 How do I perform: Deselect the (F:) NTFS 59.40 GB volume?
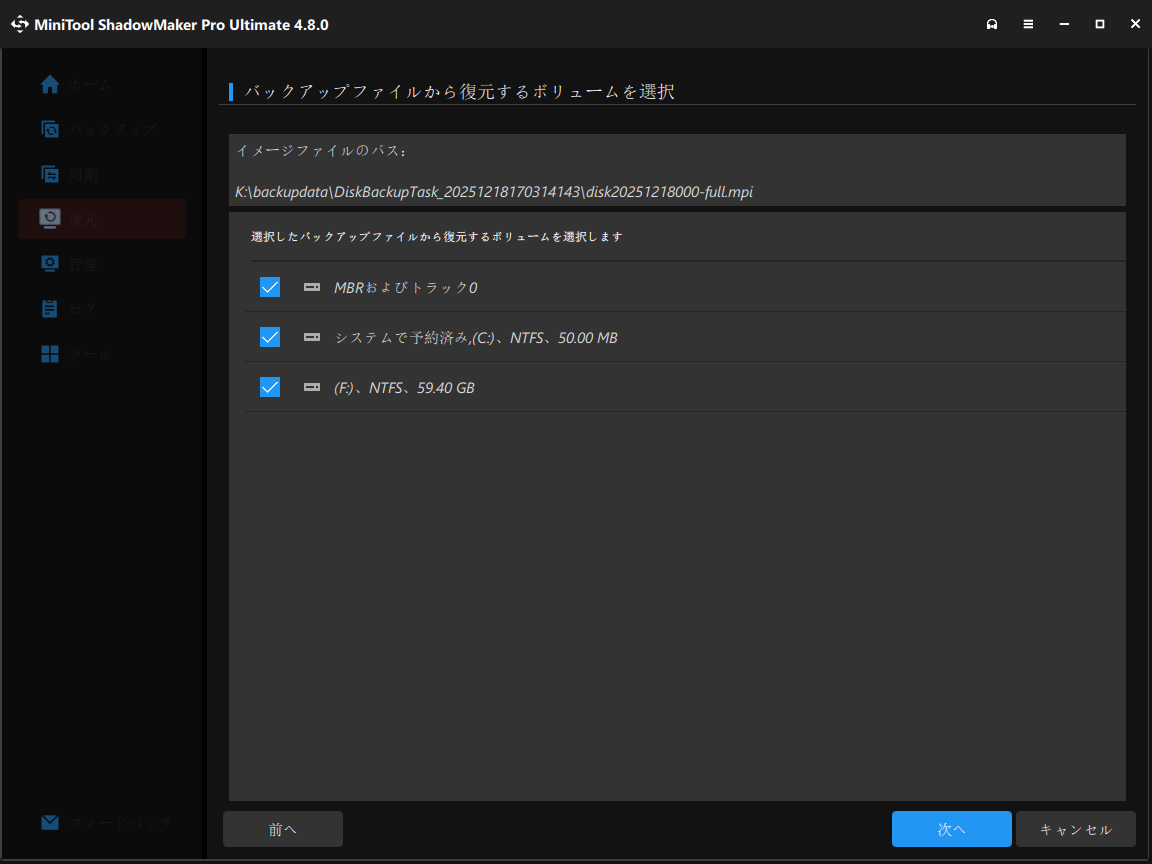click(x=269, y=387)
